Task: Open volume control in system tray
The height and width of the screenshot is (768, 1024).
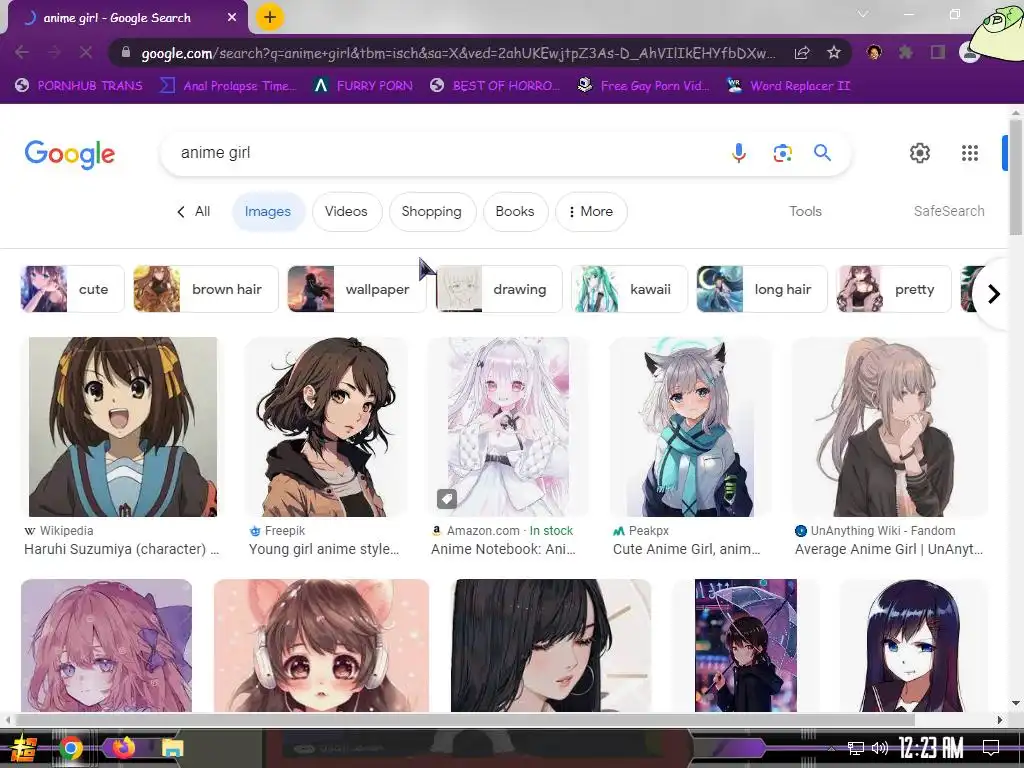Action: (x=880, y=748)
